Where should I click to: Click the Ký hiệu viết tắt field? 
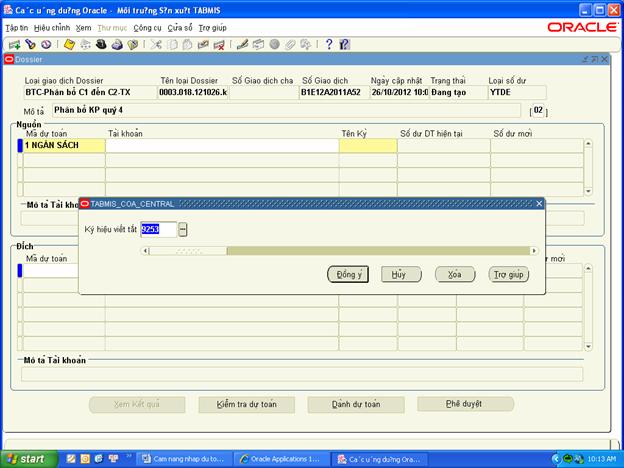(158, 229)
